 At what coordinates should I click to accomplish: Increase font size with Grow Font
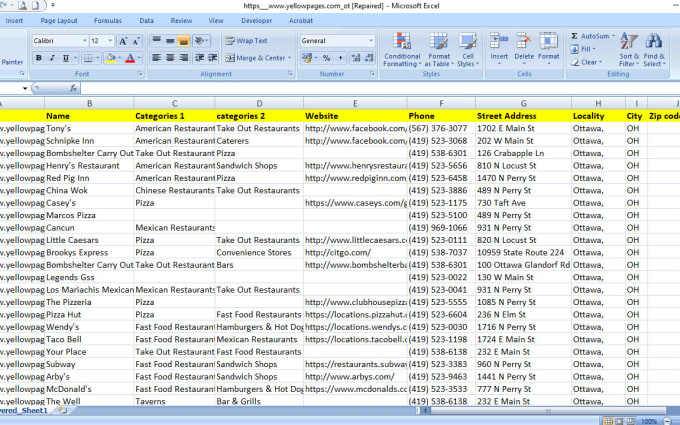click(x=123, y=41)
